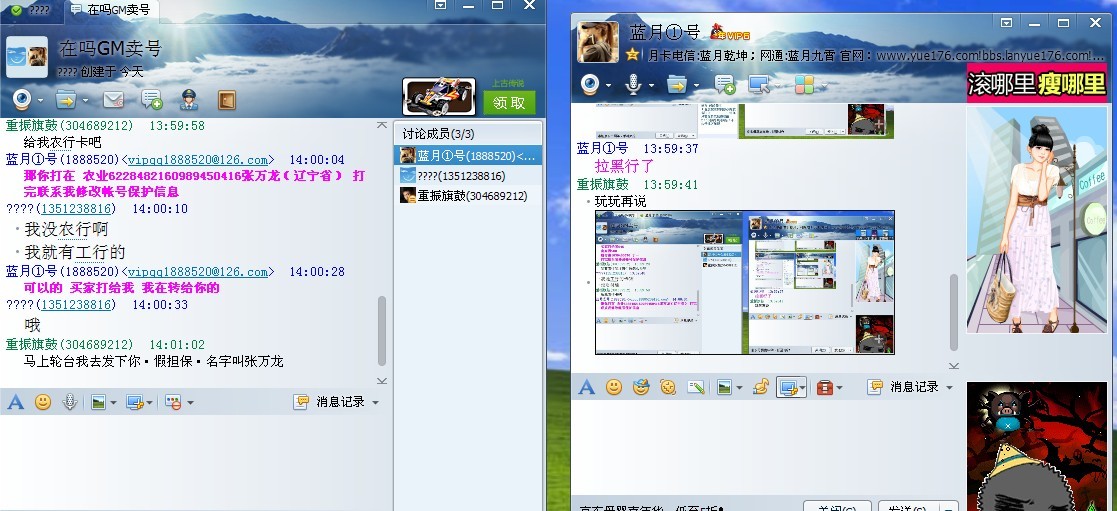The height and width of the screenshot is (511, 1117).
Task: Click send picture icon in discussion window
Action: pyautogui.click(x=98, y=402)
